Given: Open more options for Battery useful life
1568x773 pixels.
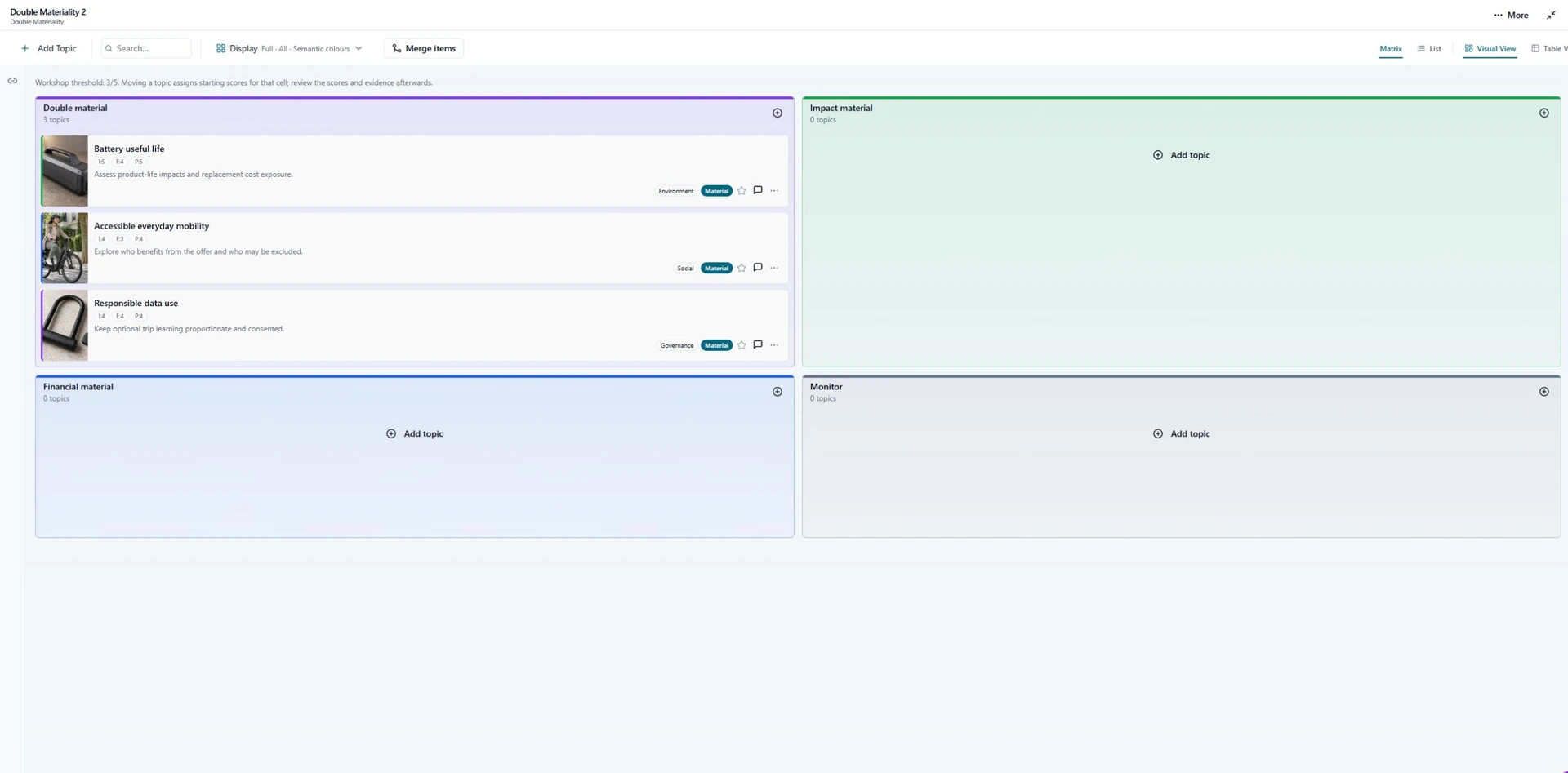Looking at the screenshot, I should [774, 191].
